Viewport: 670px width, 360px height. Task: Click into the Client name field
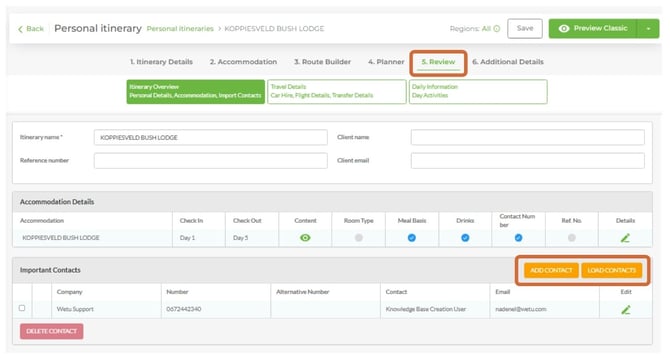pyautogui.click(x=528, y=138)
